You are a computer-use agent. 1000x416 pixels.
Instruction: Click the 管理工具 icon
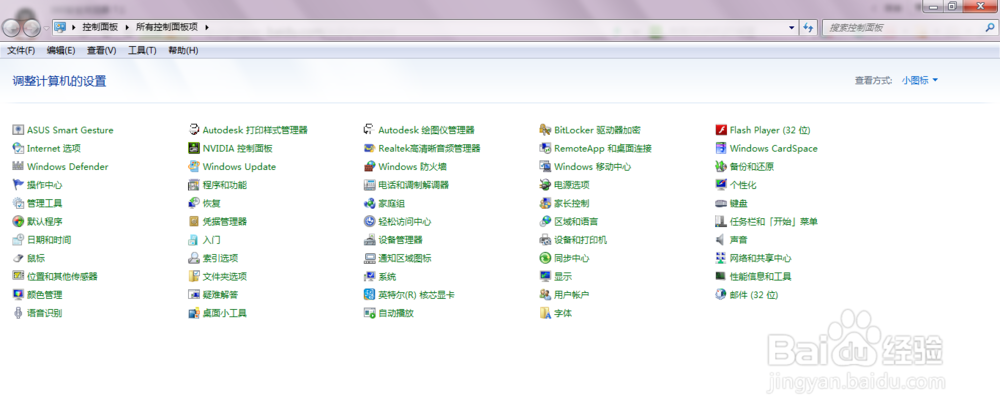[18, 204]
